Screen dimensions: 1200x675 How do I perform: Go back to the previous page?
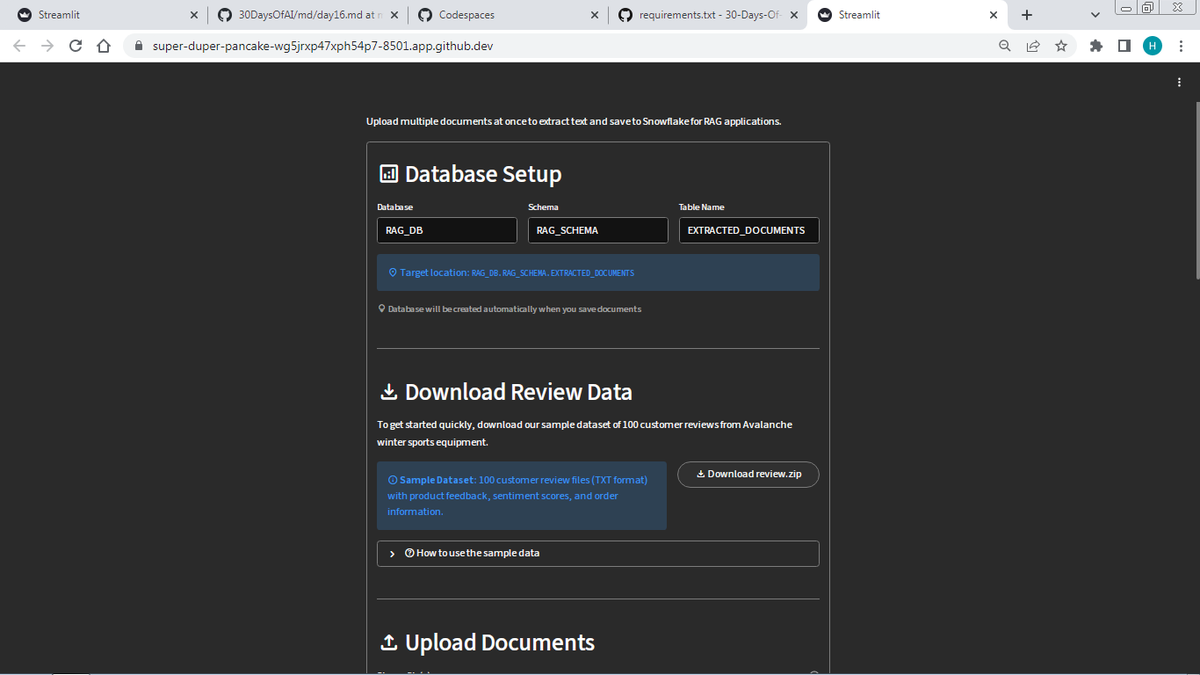(19, 46)
